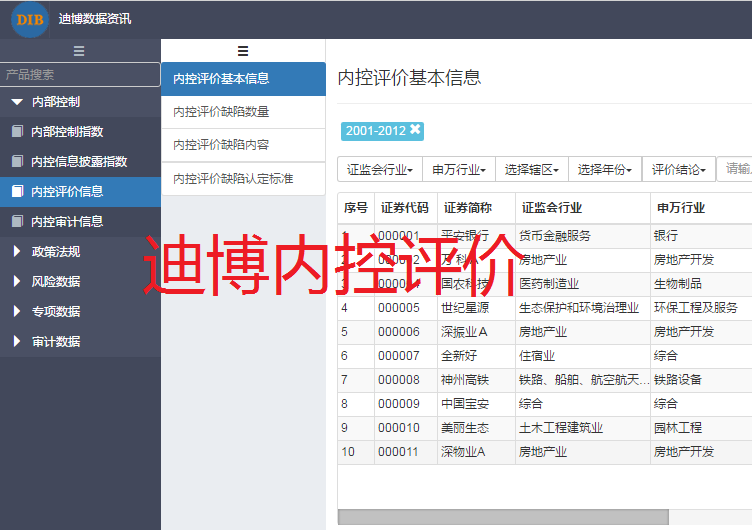Select the 铁路设备 cell
This screenshot has height=530, width=752.
(701, 380)
